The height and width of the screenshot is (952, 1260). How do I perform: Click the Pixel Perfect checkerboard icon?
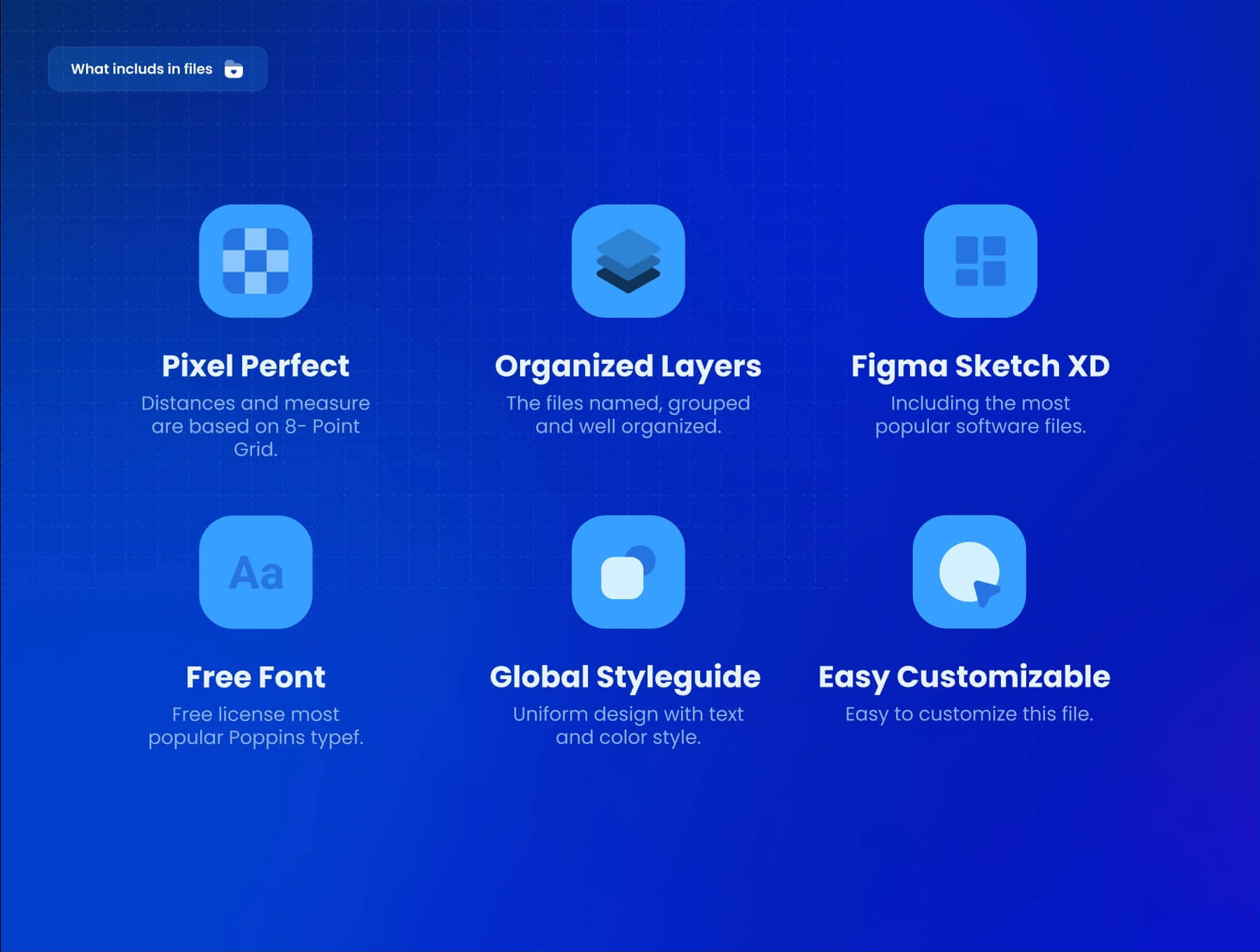coord(255,261)
